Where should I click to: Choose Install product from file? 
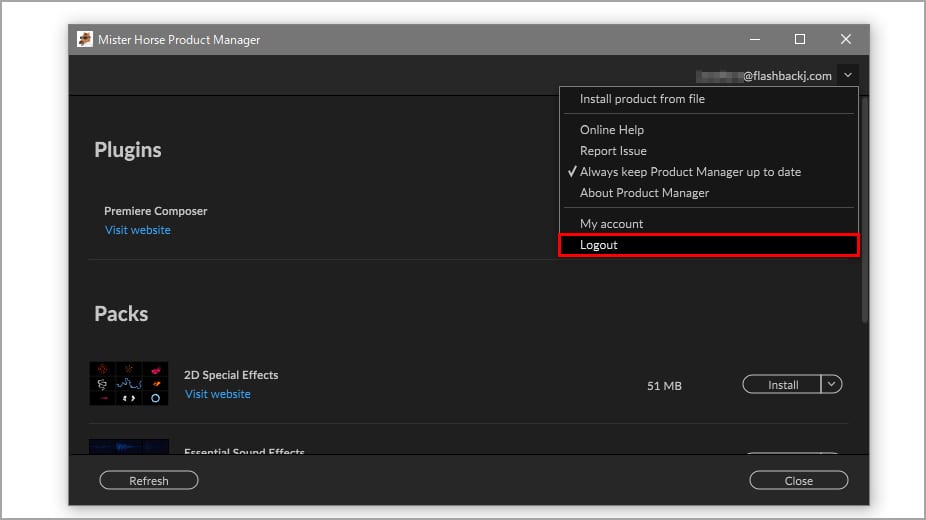(642, 99)
